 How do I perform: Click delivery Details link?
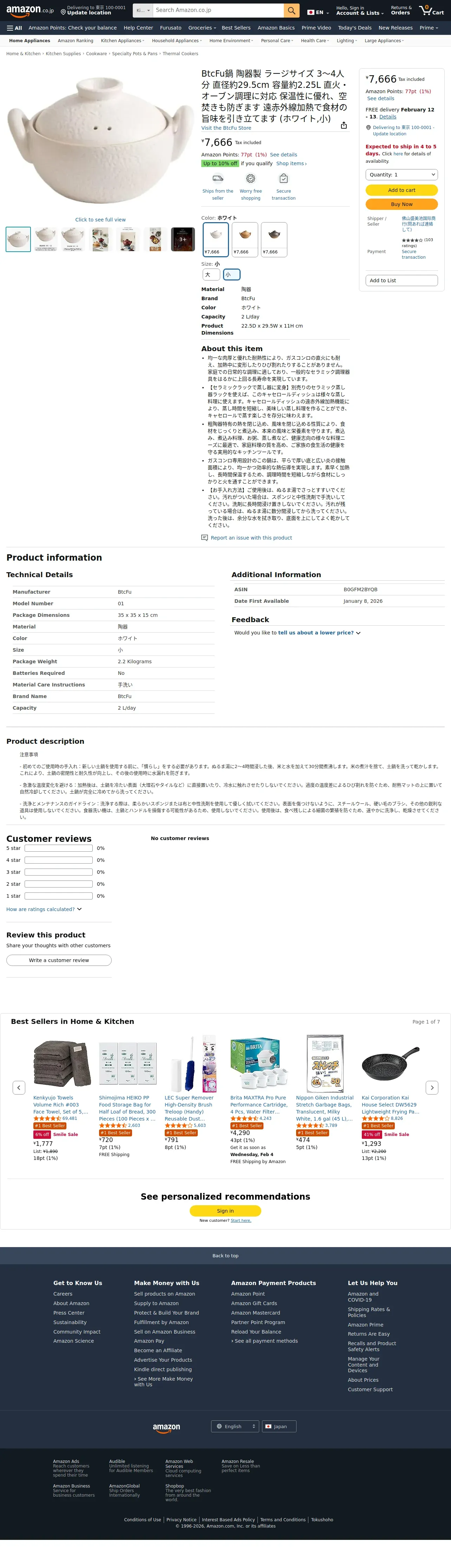click(x=388, y=117)
